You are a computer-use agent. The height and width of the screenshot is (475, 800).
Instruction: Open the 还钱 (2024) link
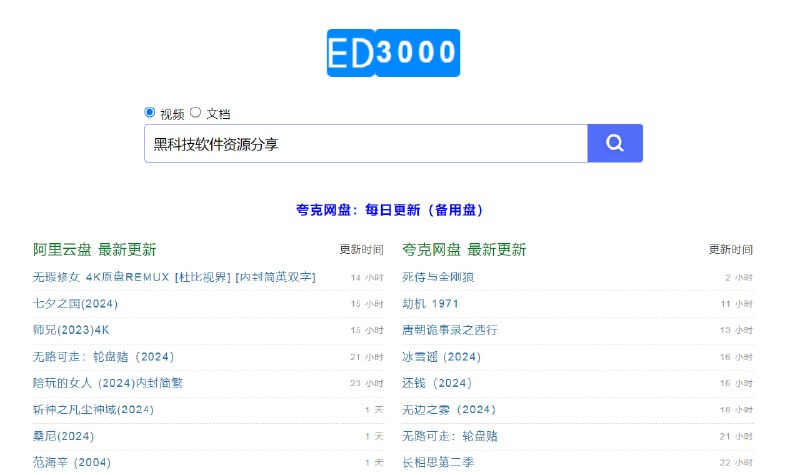[436, 382]
